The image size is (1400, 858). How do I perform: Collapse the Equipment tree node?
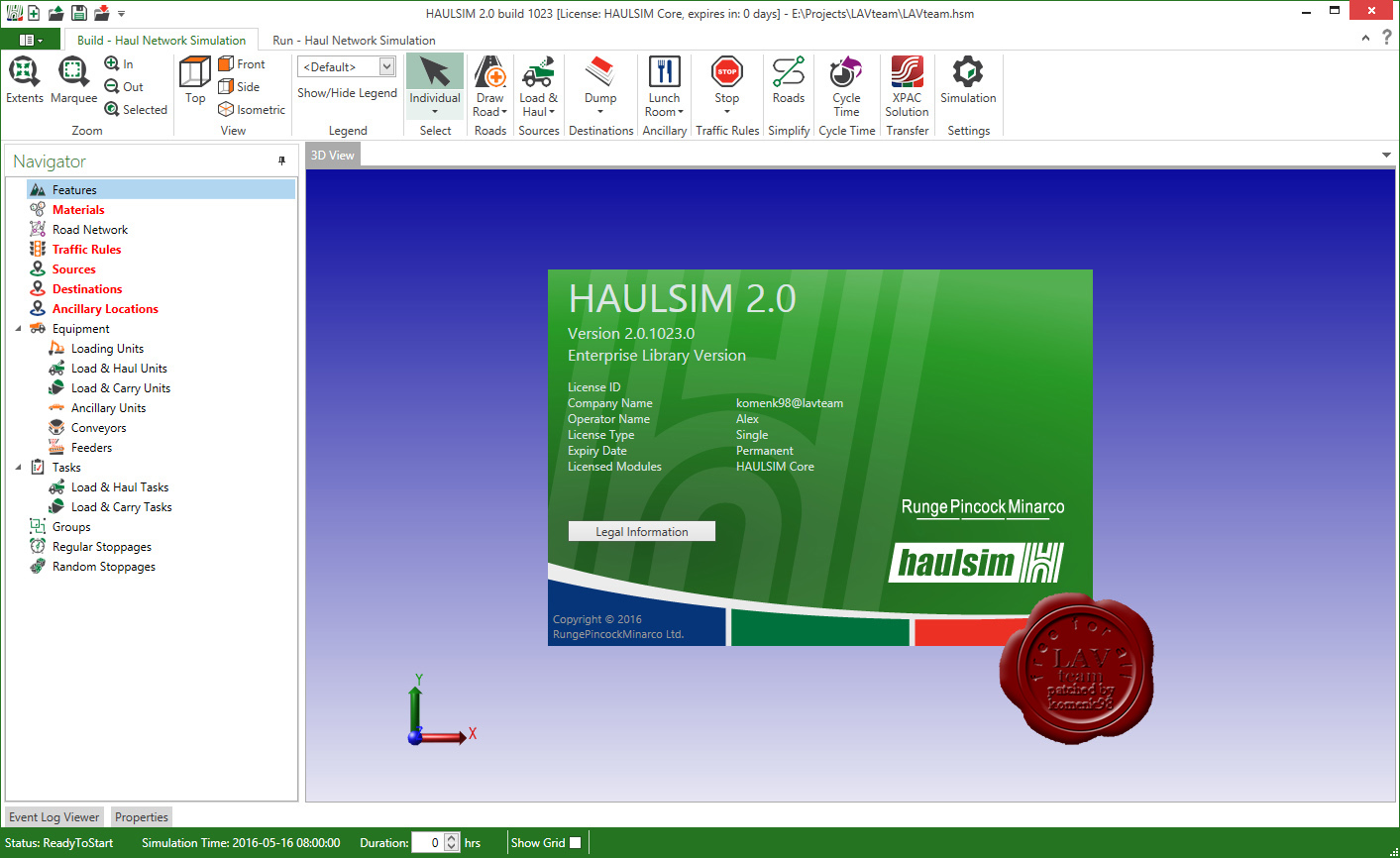(x=18, y=329)
